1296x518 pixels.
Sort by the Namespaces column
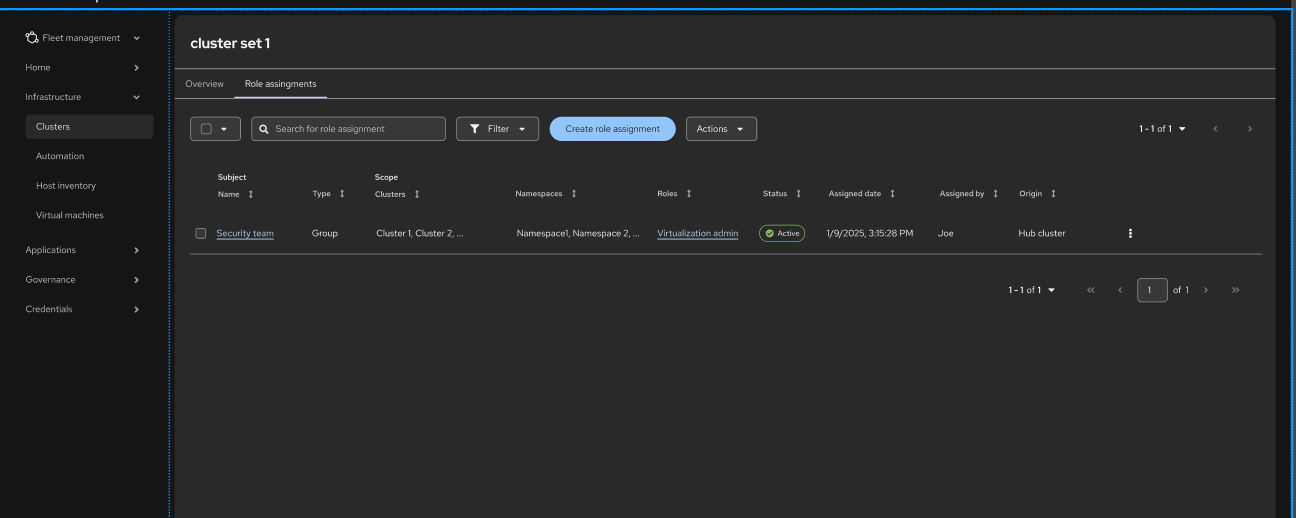(x=546, y=194)
